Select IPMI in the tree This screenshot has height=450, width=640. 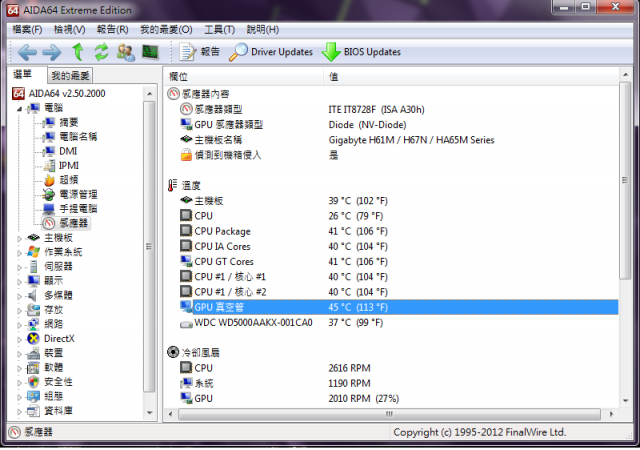69,165
